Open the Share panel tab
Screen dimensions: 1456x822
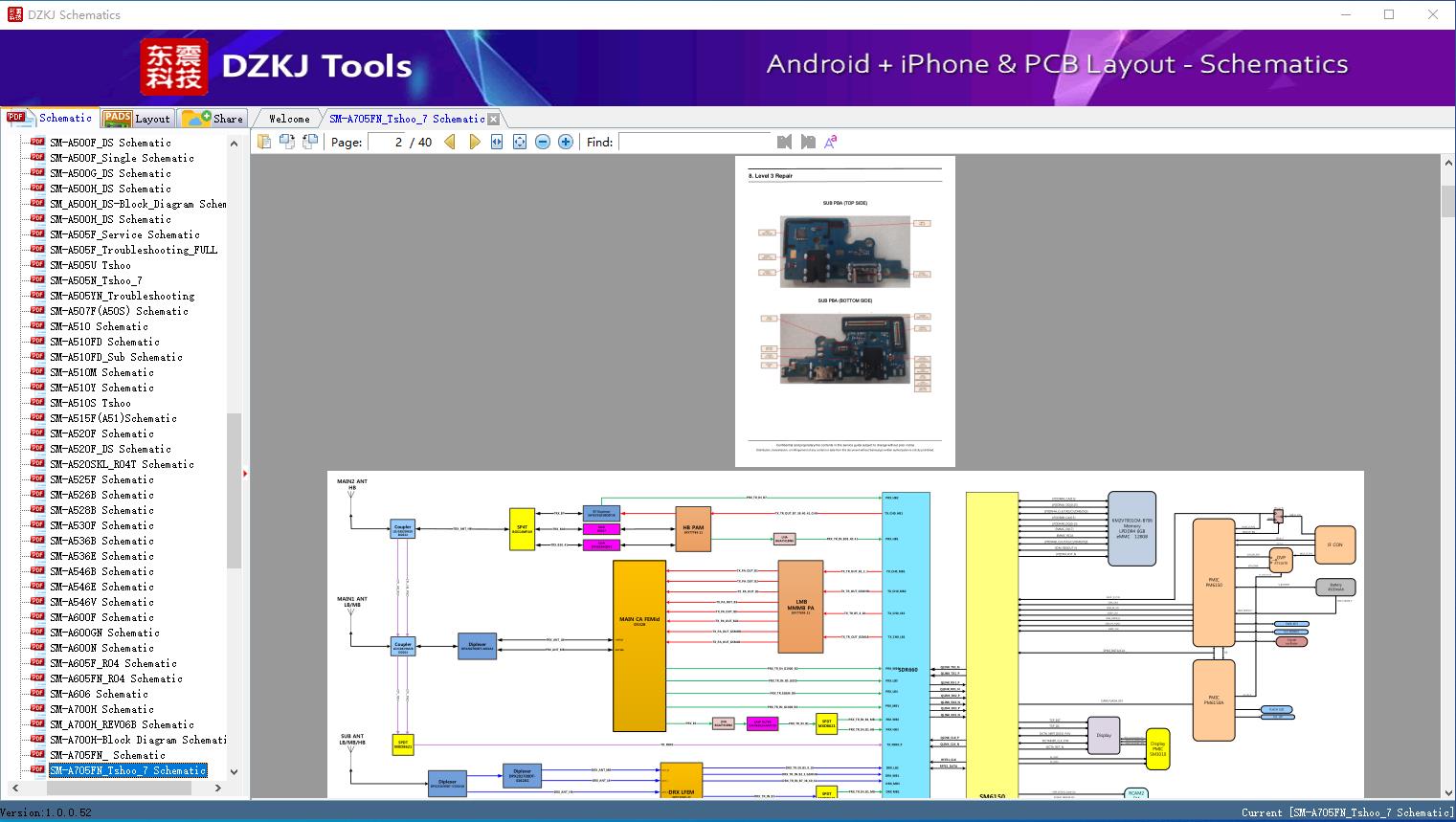(x=213, y=119)
